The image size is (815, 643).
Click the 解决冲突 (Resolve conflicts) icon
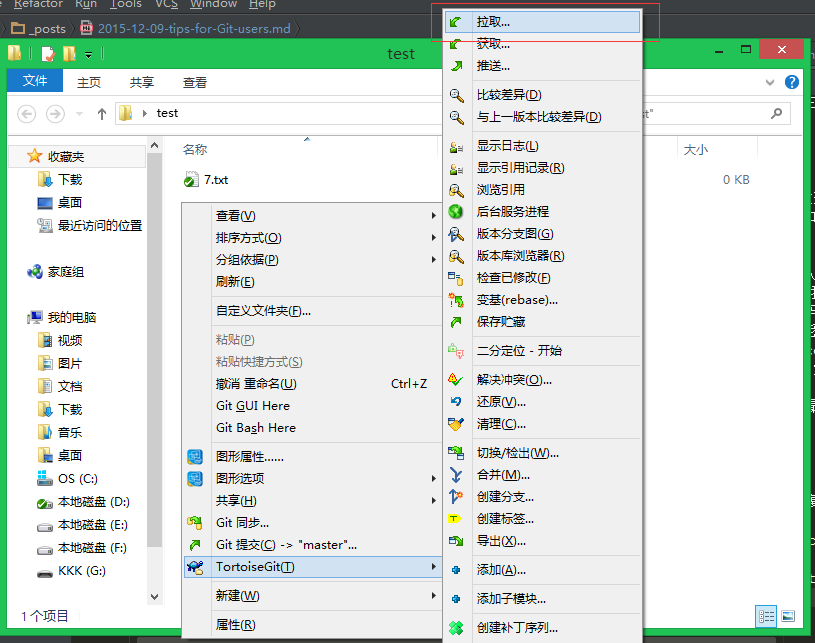click(457, 380)
